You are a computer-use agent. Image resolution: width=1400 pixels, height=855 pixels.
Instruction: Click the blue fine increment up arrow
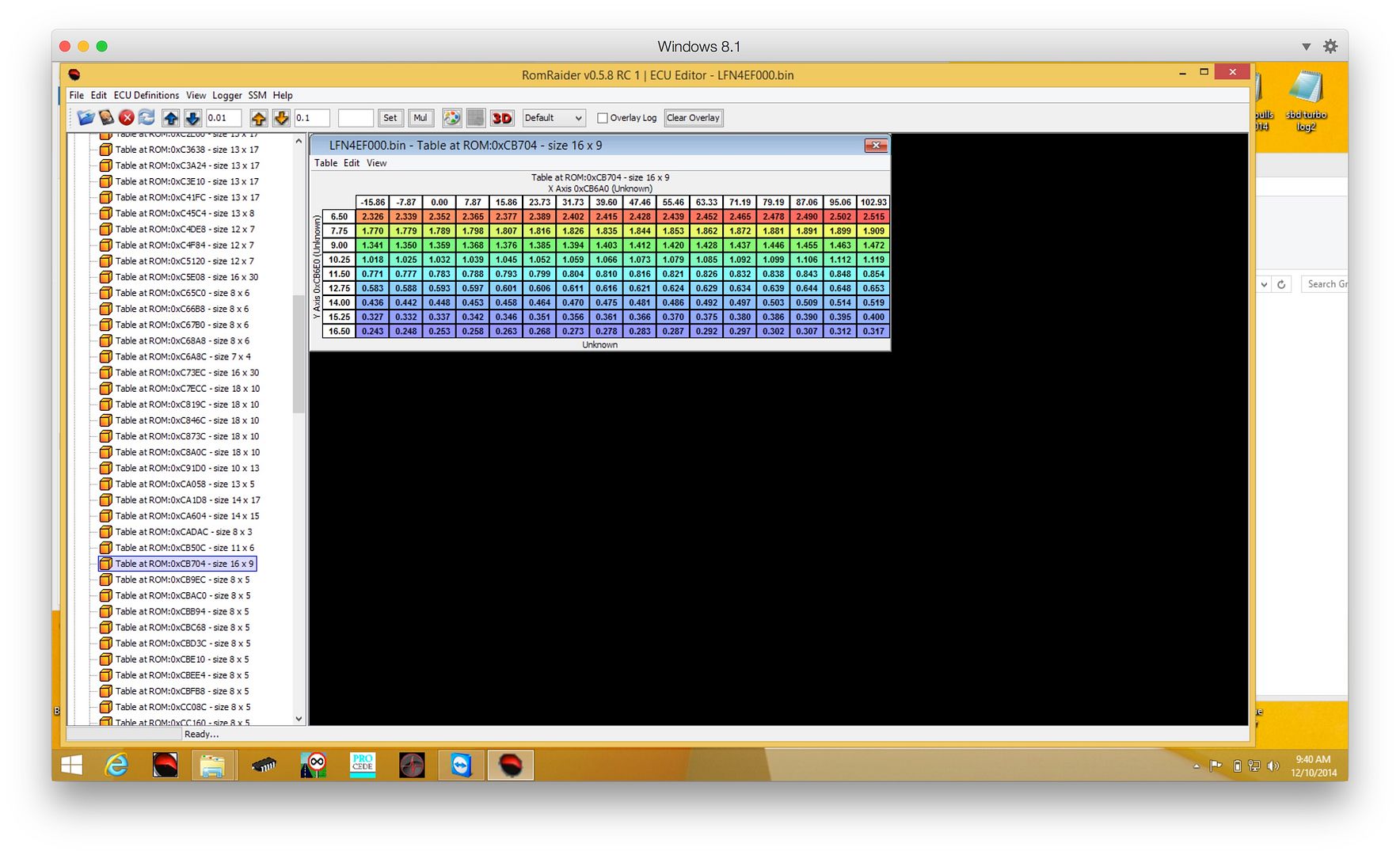click(171, 118)
